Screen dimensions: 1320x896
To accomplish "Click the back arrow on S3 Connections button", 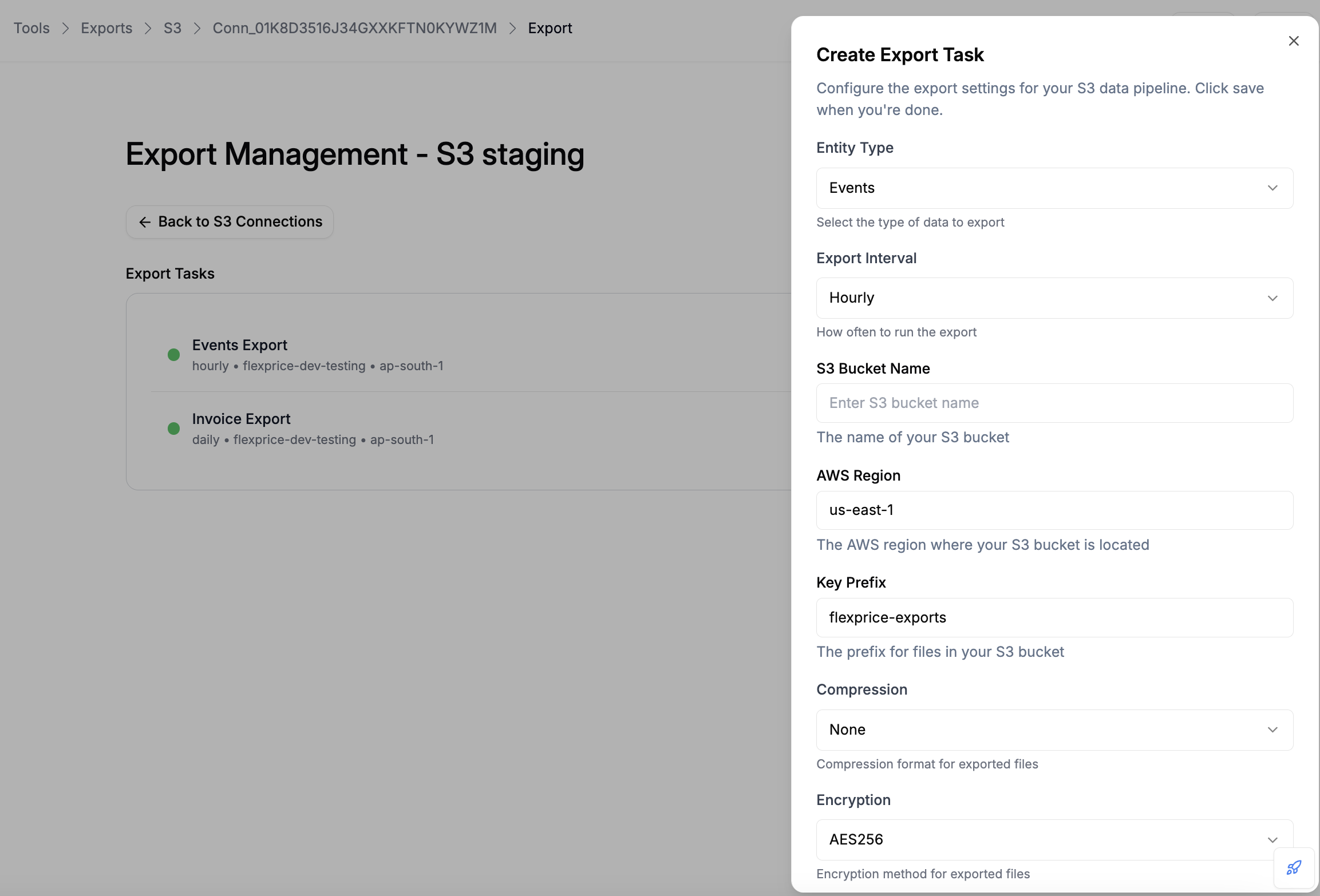I will pos(145,221).
